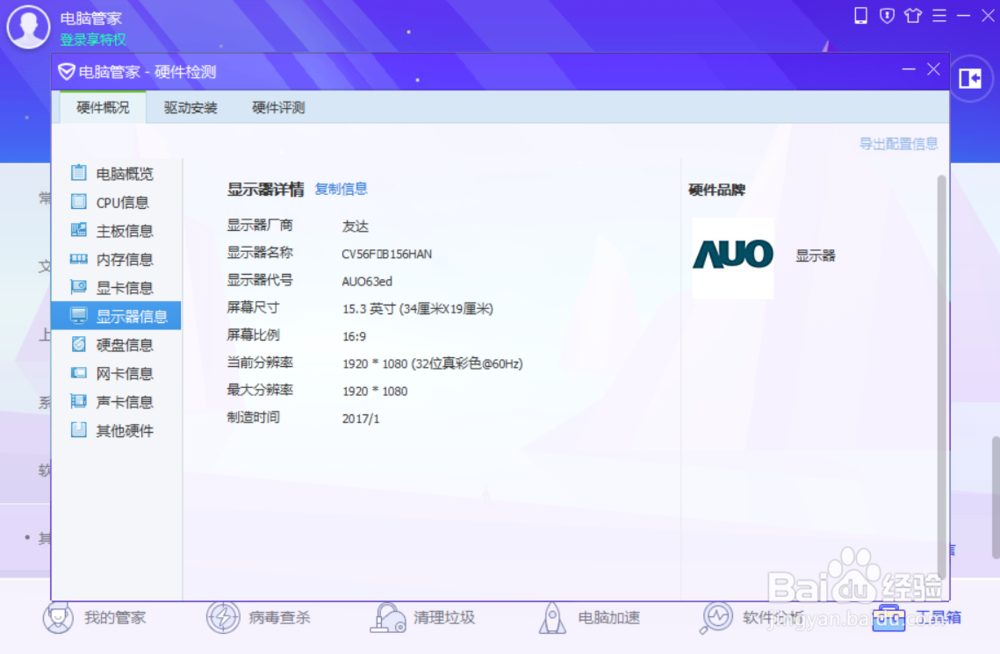Open the main hamburger menu
This screenshot has width=1000, height=654.
(939, 15)
